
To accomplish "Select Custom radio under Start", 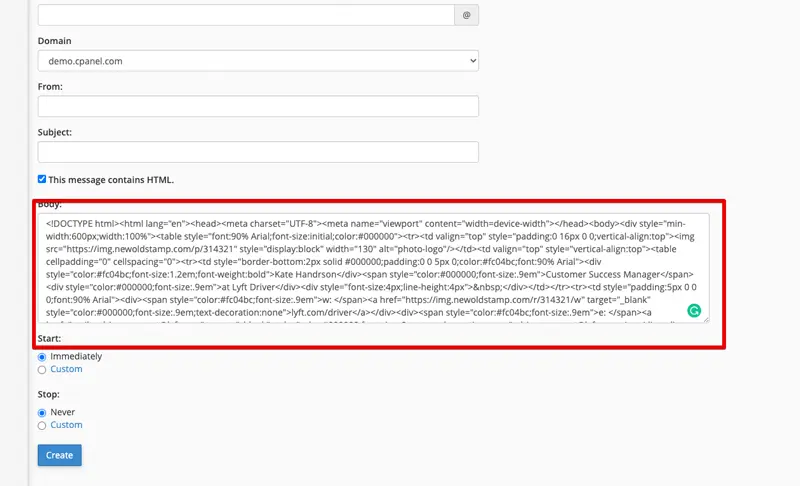I will pos(42,370).
